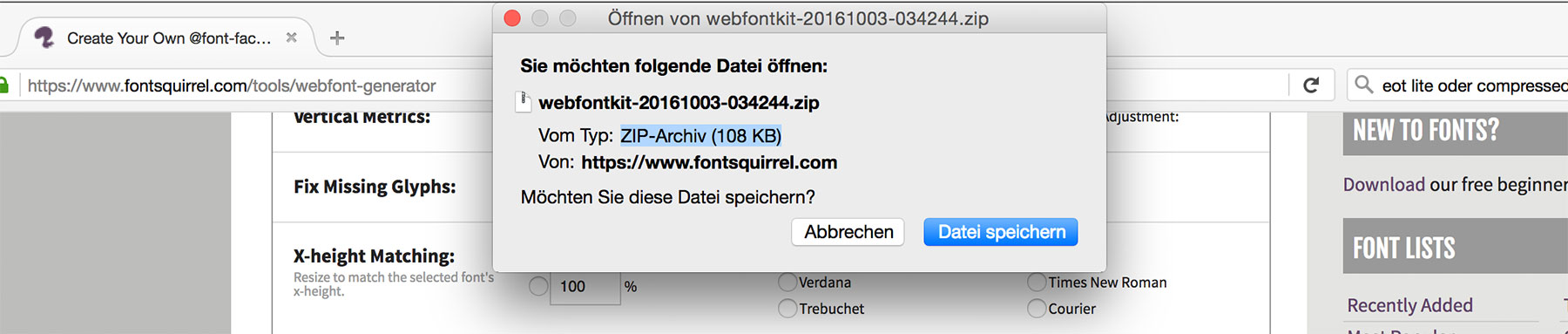This screenshot has height=334, width=1568.
Task: Close the Create Your Own @font-face tab
Action: tap(292, 37)
